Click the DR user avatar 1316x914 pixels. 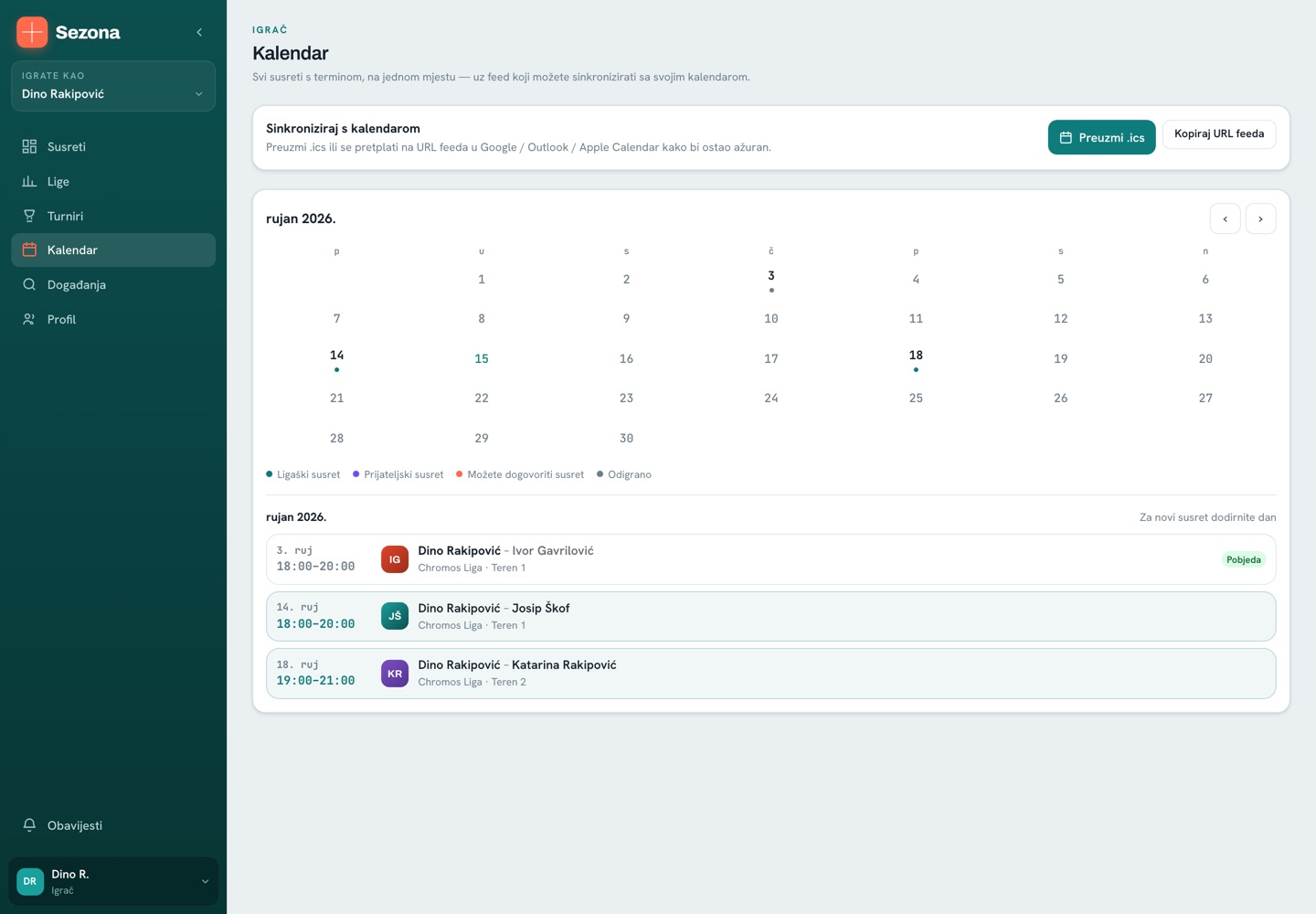30,881
